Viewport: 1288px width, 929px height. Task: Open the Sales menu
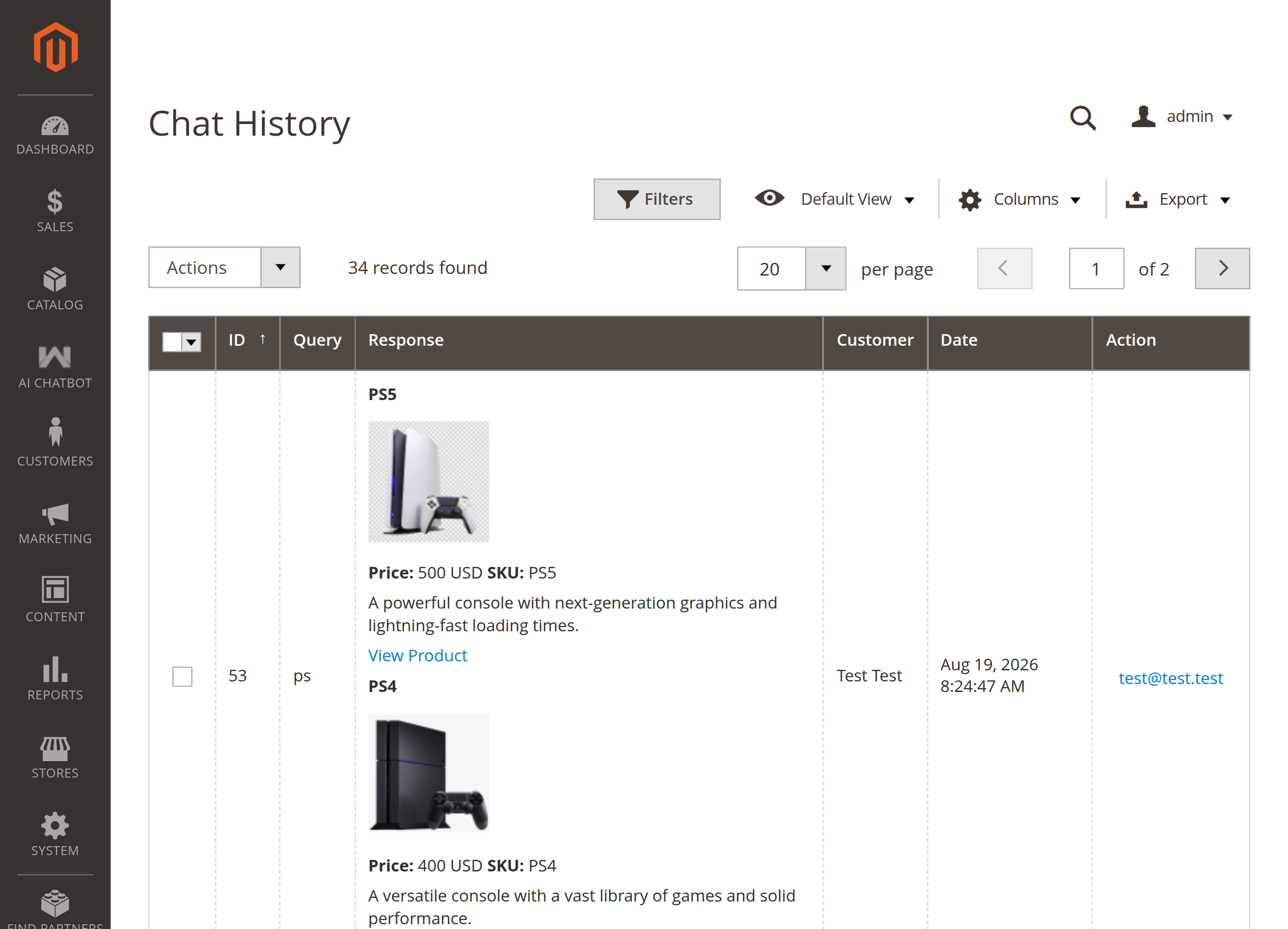click(x=55, y=211)
